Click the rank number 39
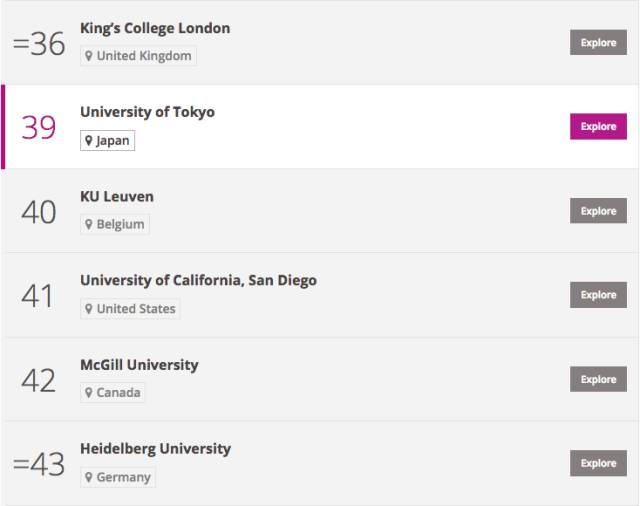Screen dimensions: 640x506 pos(39,127)
